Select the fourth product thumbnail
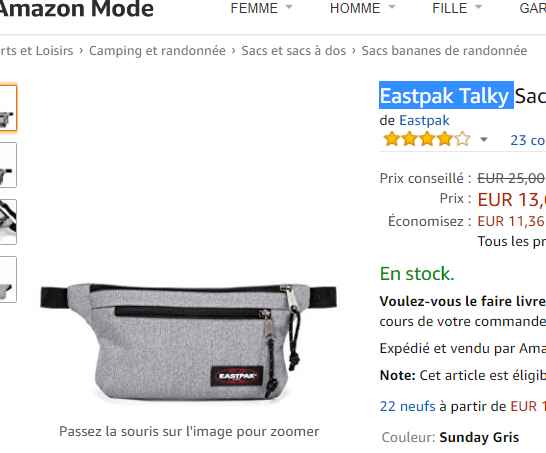The image size is (546, 453). pyautogui.click(x=8, y=279)
